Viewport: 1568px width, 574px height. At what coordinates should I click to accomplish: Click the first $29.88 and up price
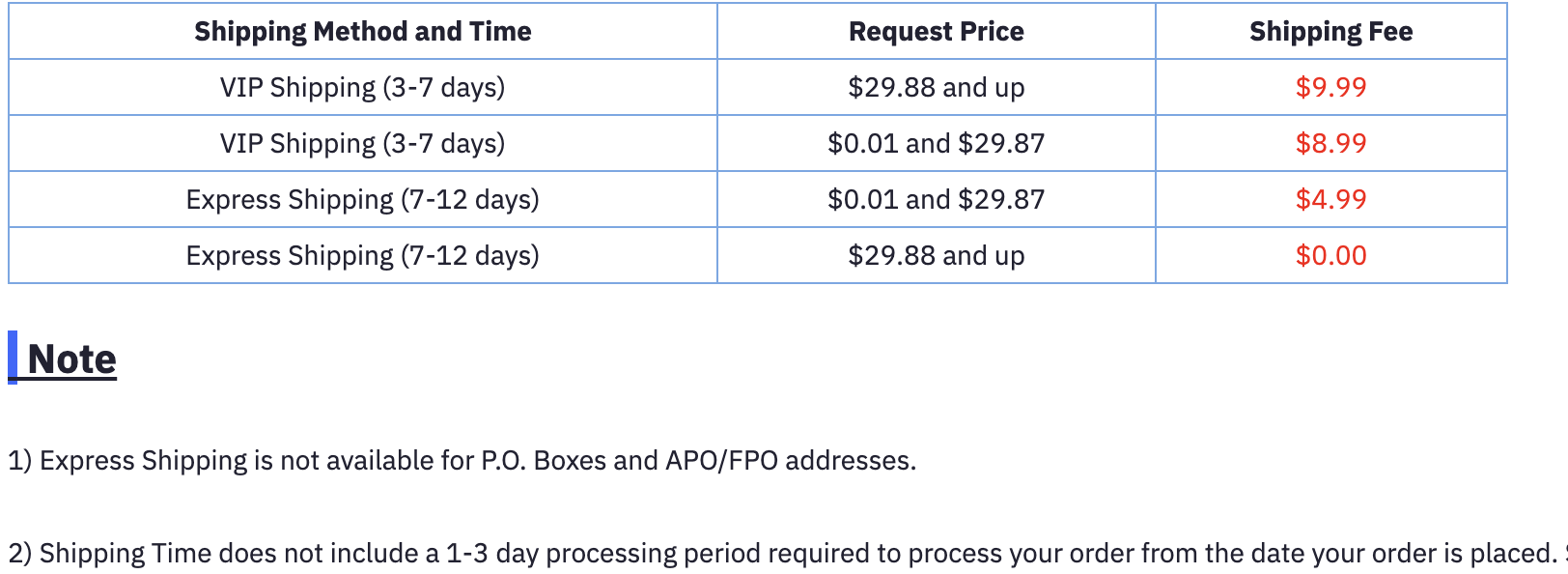pos(936,88)
